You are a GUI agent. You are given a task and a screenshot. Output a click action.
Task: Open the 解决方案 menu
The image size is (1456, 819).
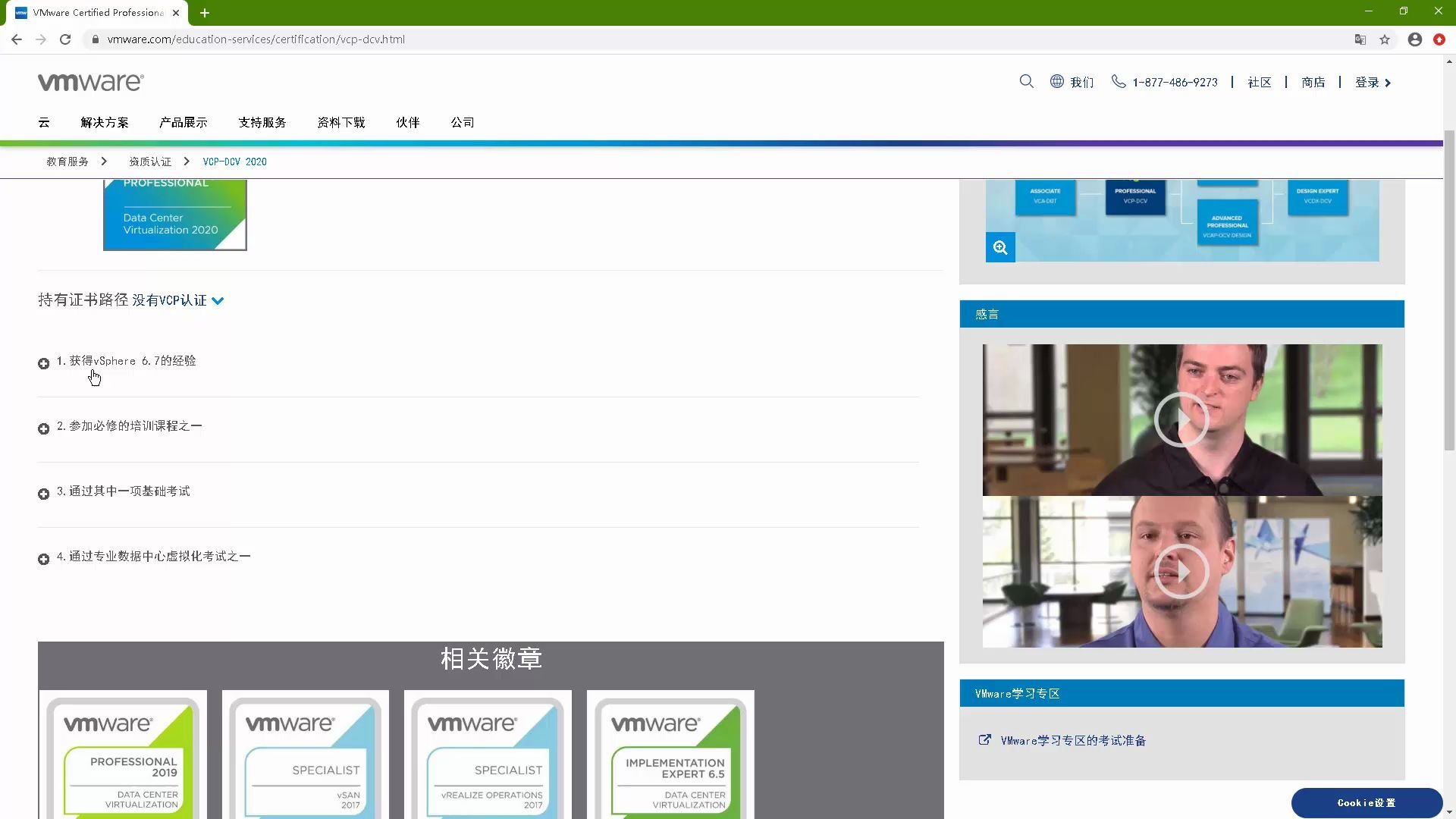(105, 122)
